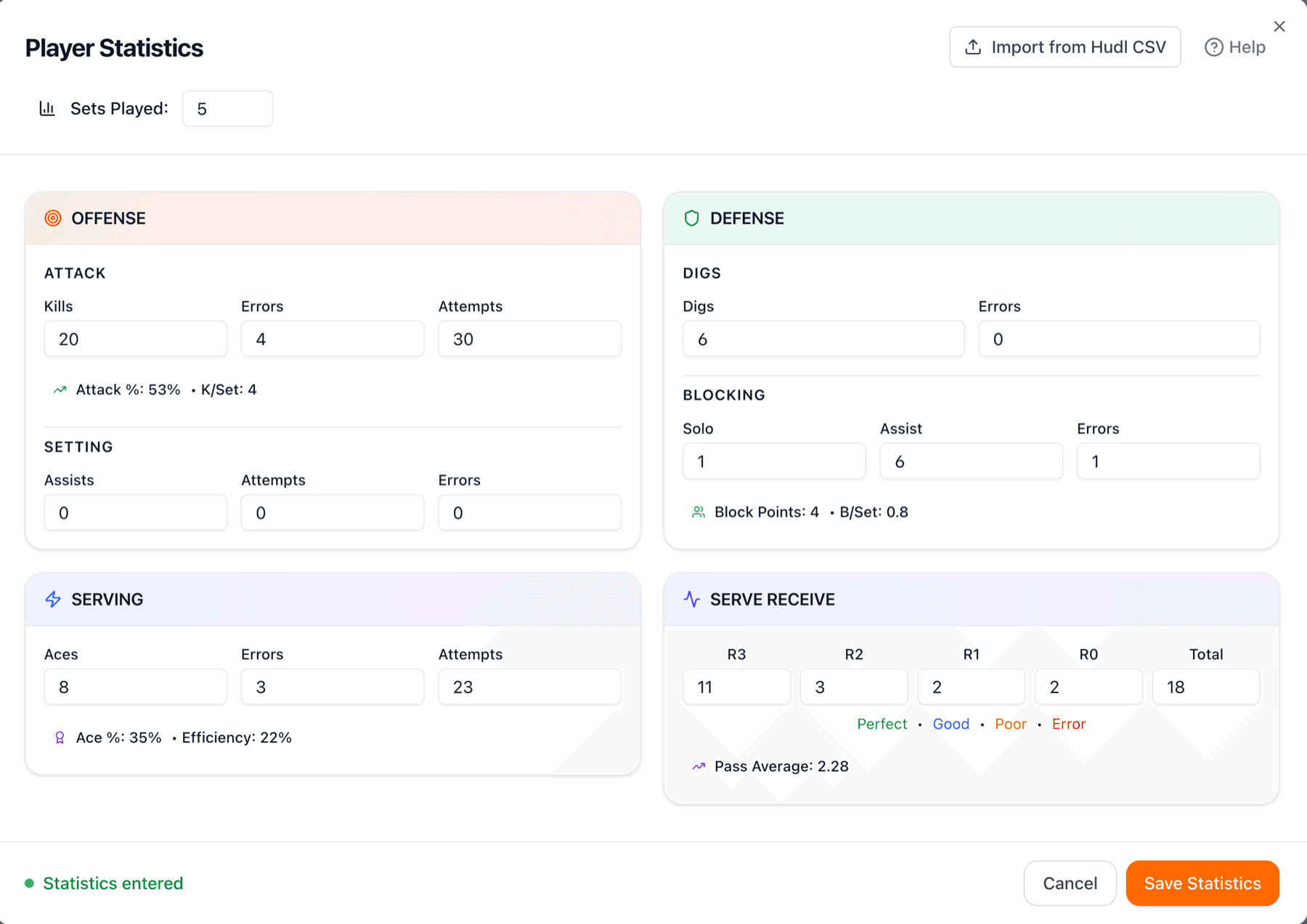Screen dimensions: 1307x924
Task: Edit the R0 serve receive field
Action: tap(1088, 687)
